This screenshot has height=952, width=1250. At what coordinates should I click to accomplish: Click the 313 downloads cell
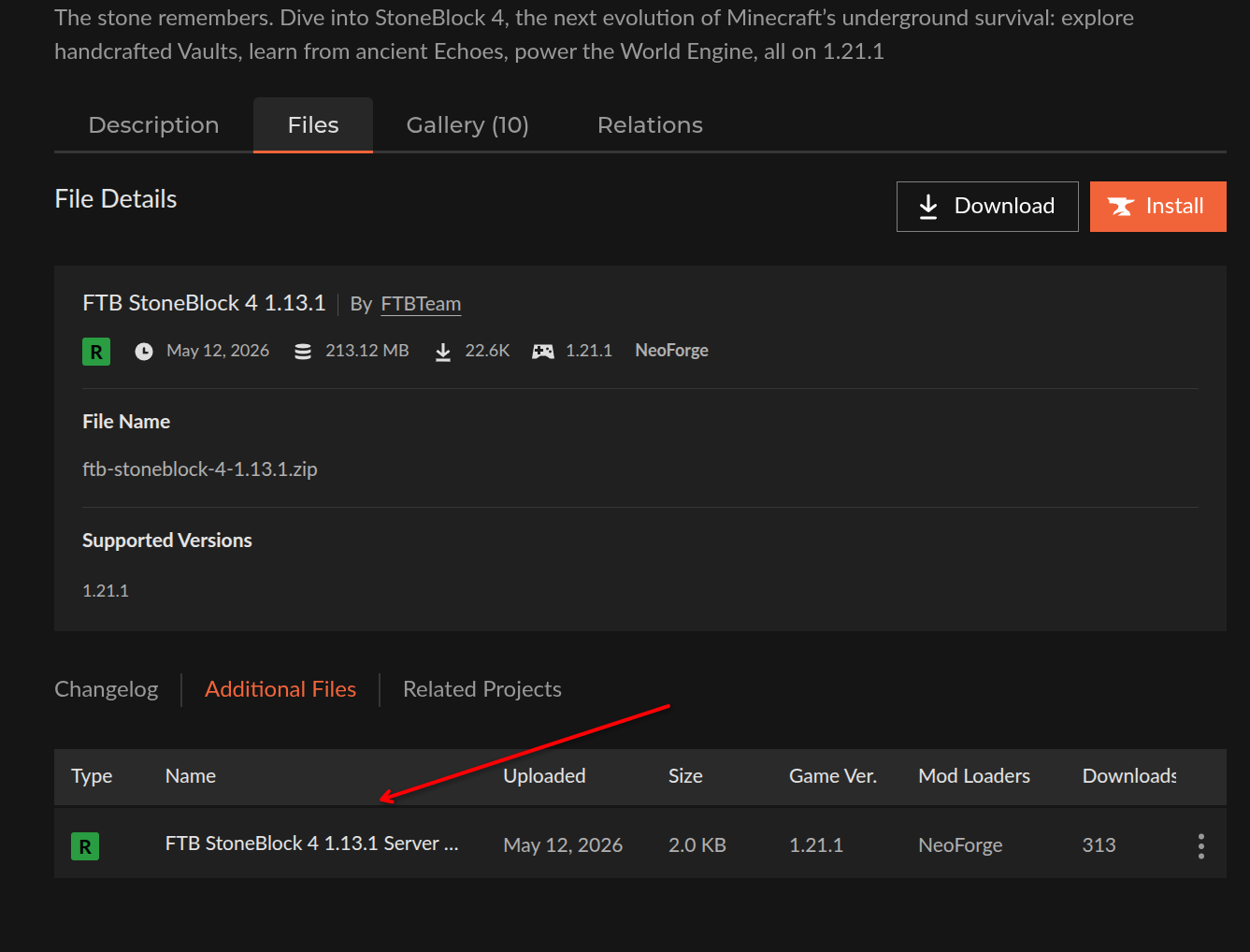pyautogui.click(x=1099, y=845)
